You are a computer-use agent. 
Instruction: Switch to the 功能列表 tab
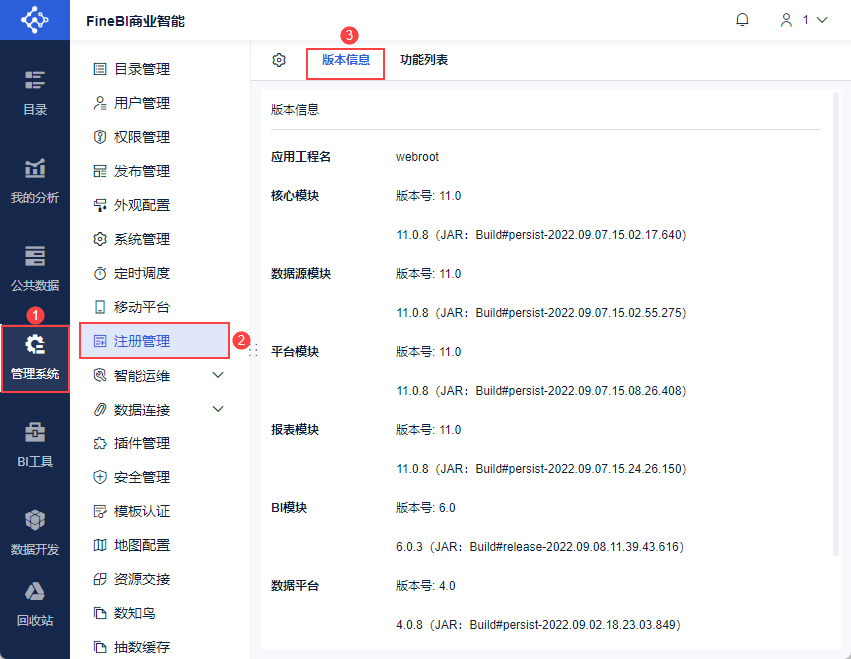424,60
